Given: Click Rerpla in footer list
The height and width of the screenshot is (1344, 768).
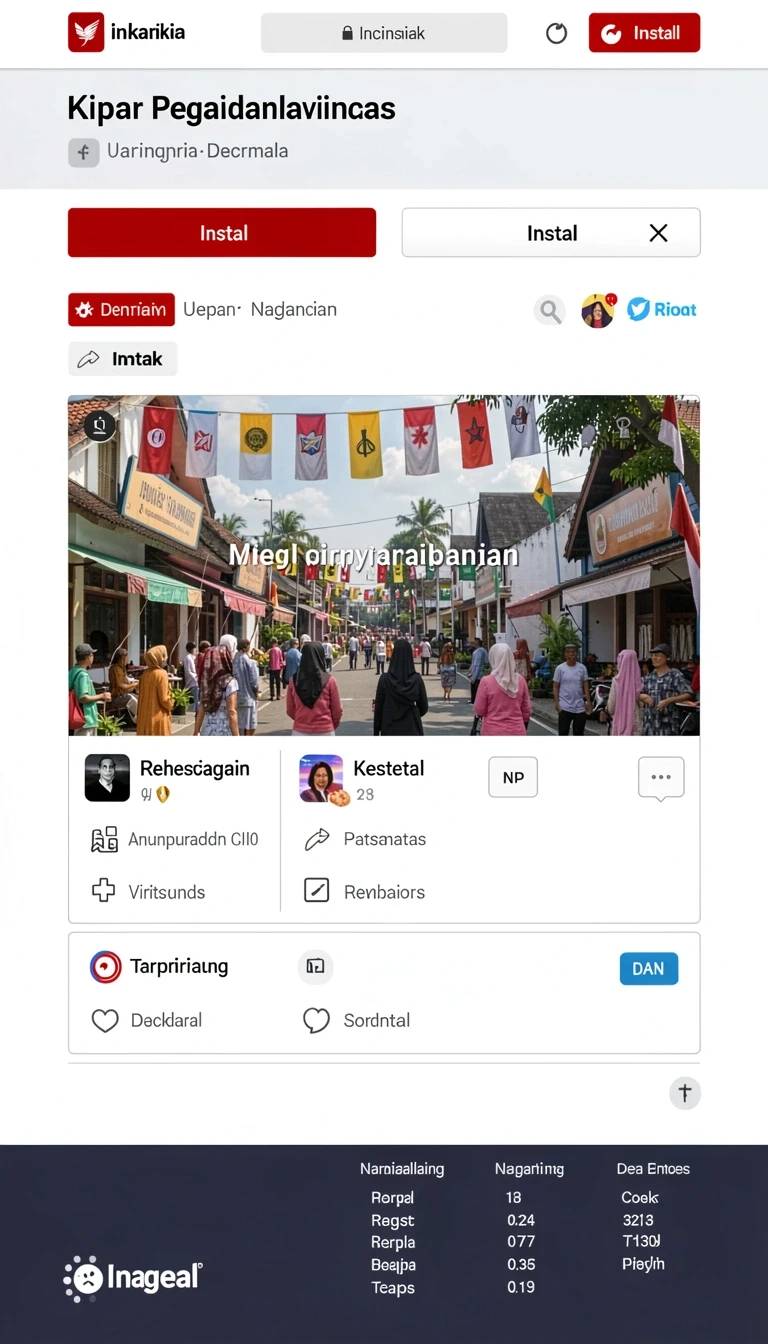Looking at the screenshot, I should [x=393, y=1243].
